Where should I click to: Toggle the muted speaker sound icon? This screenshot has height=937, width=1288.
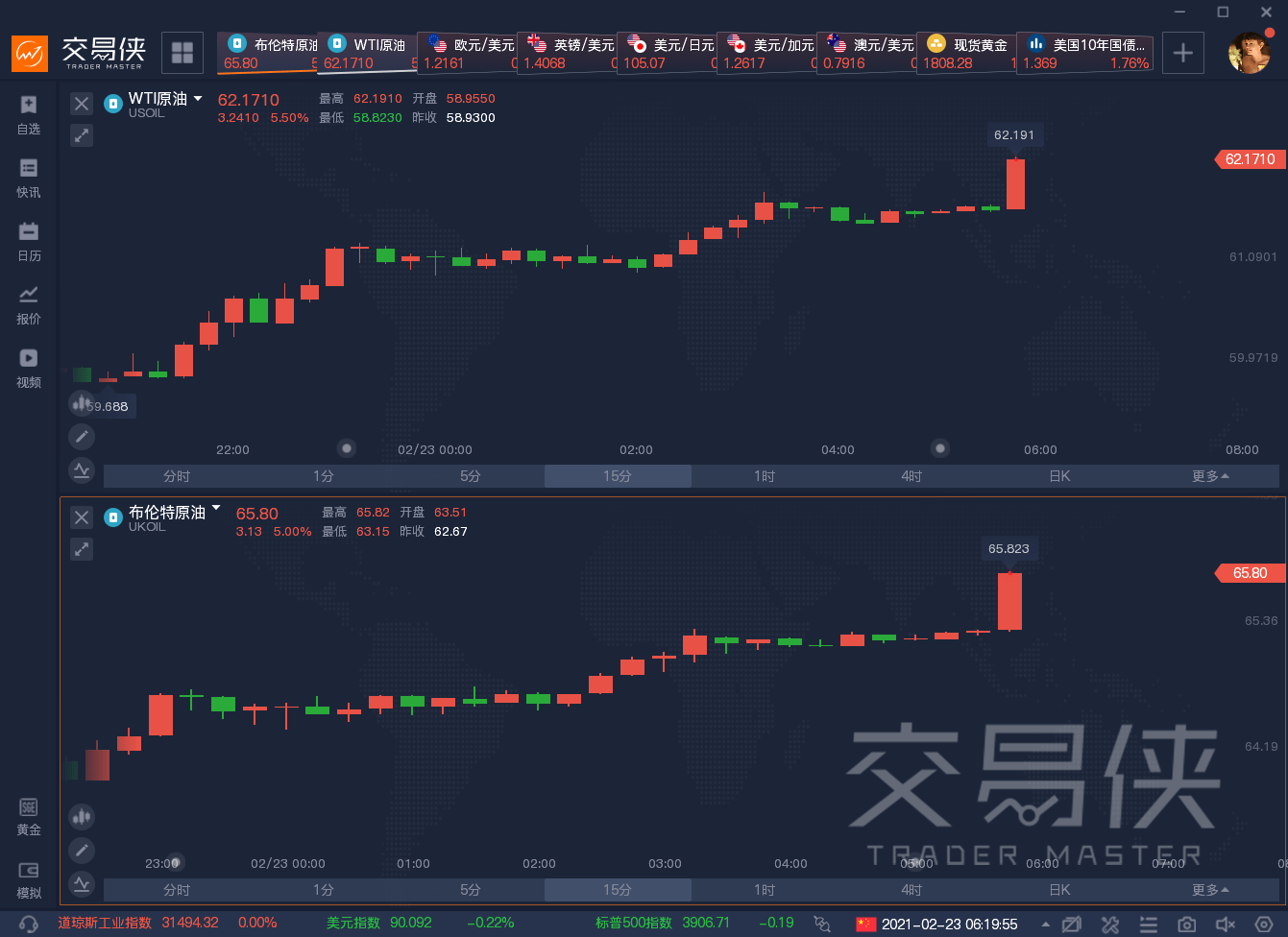1226,924
